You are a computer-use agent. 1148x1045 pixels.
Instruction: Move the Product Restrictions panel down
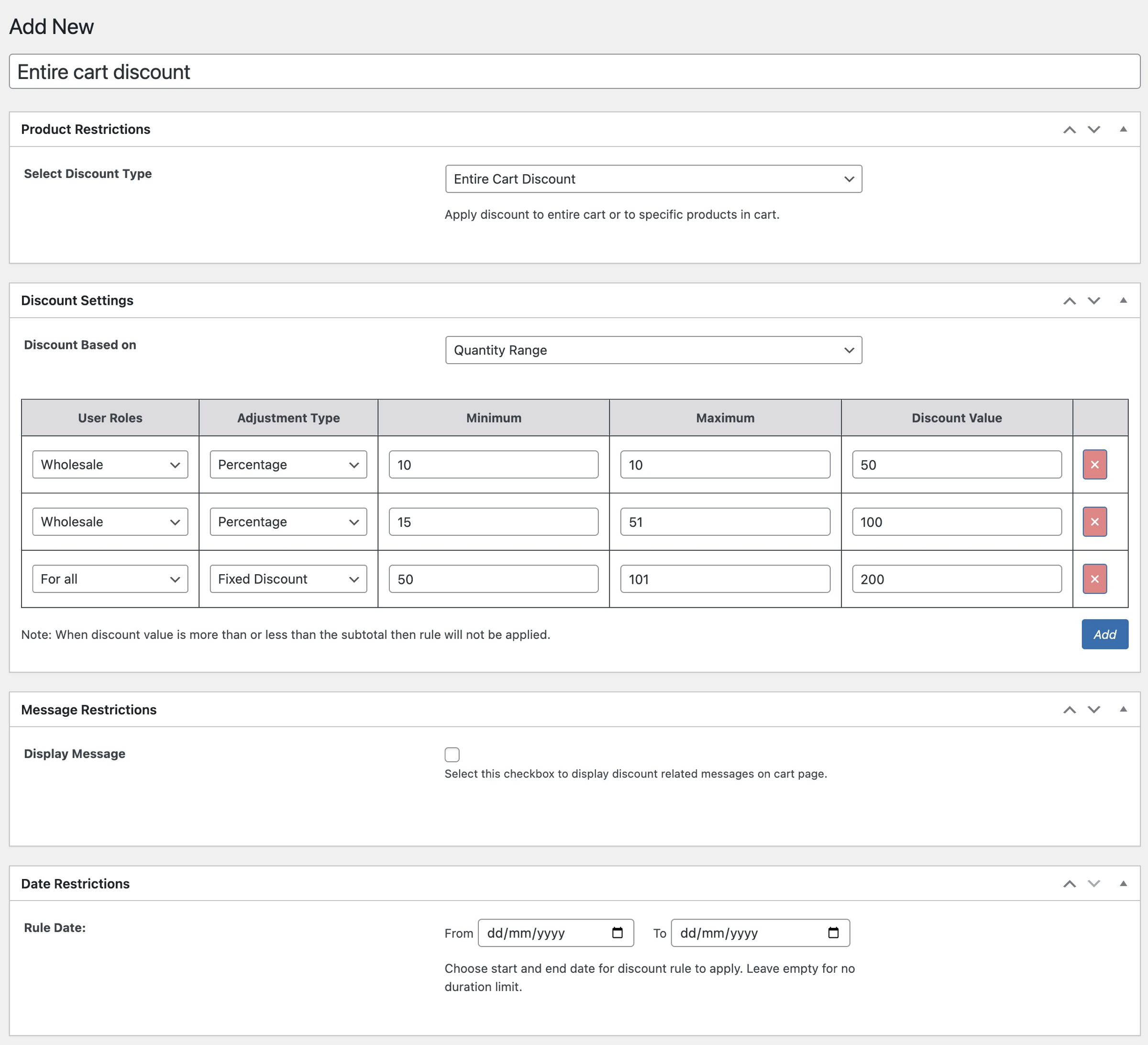[x=1093, y=129]
